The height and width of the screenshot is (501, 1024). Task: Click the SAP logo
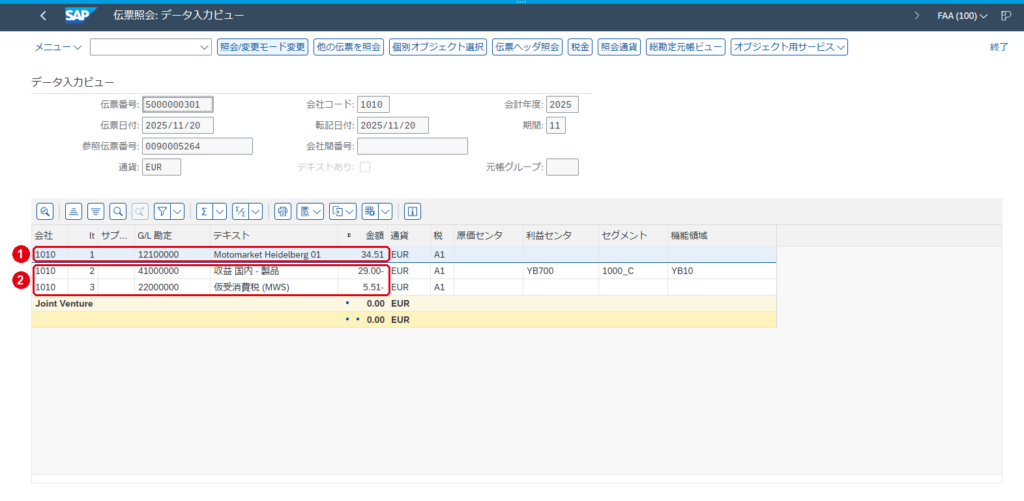coord(81,15)
